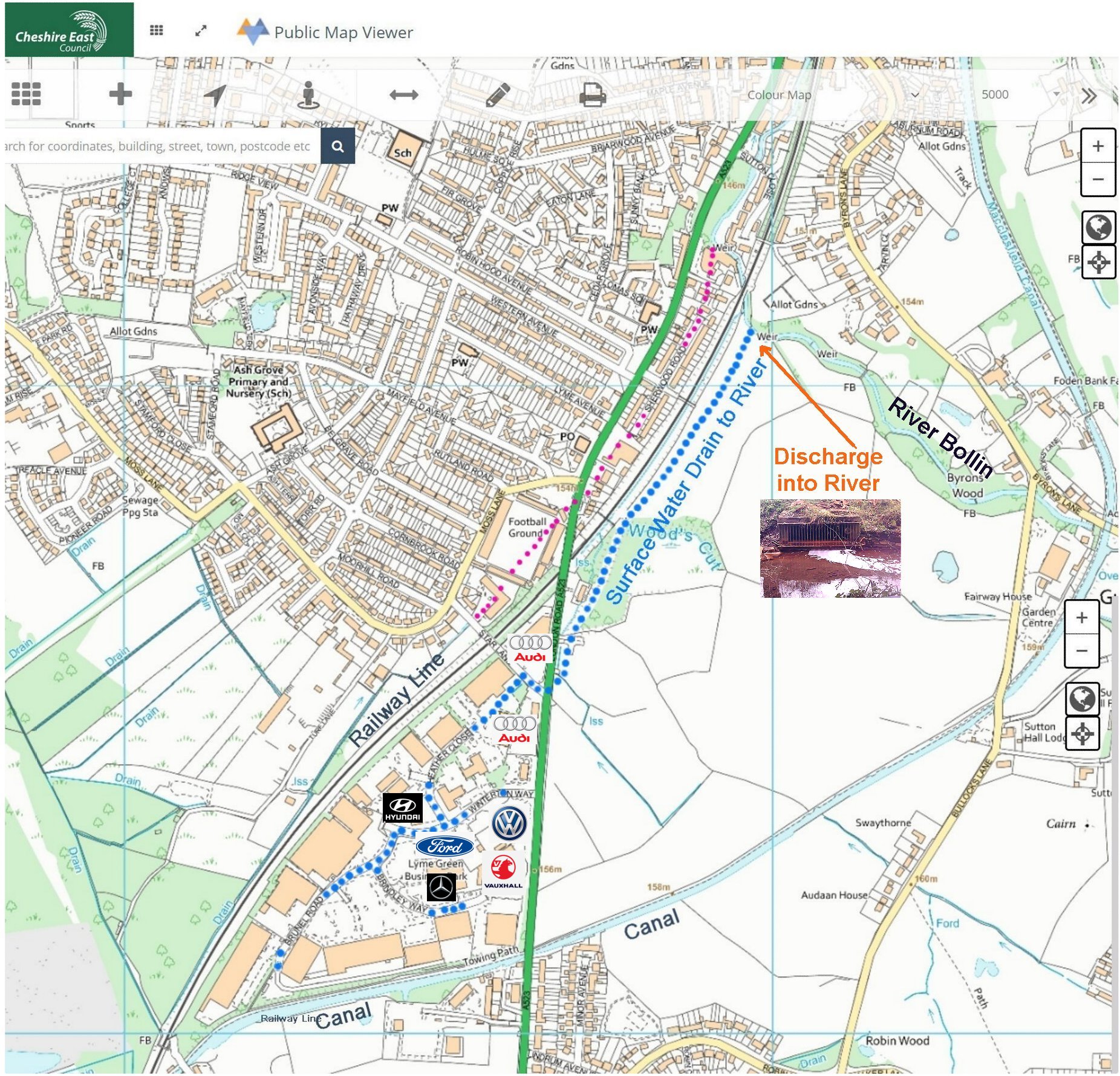Click the lower globe extent icon
Image resolution: width=1120 pixels, height=1076 pixels.
tap(1083, 699)
